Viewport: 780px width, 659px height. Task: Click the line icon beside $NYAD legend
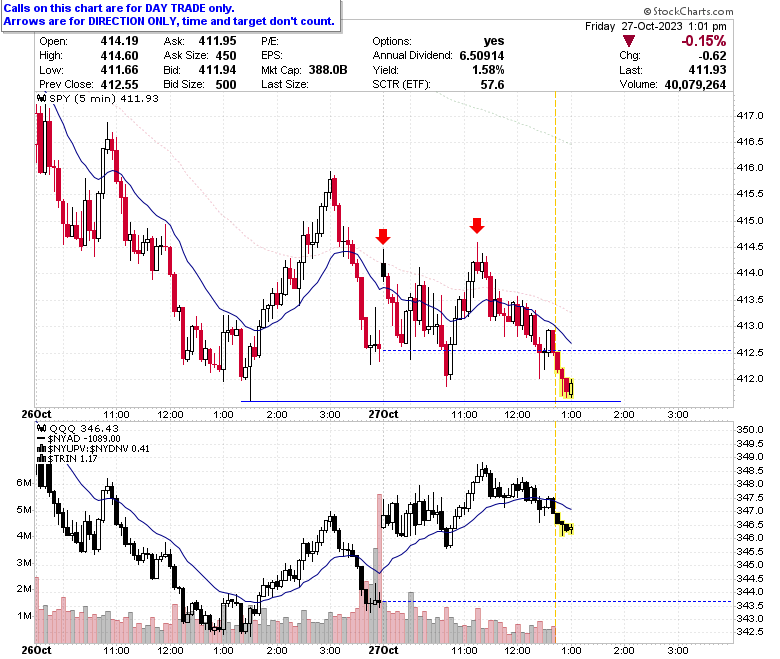[x=42, y=439]
